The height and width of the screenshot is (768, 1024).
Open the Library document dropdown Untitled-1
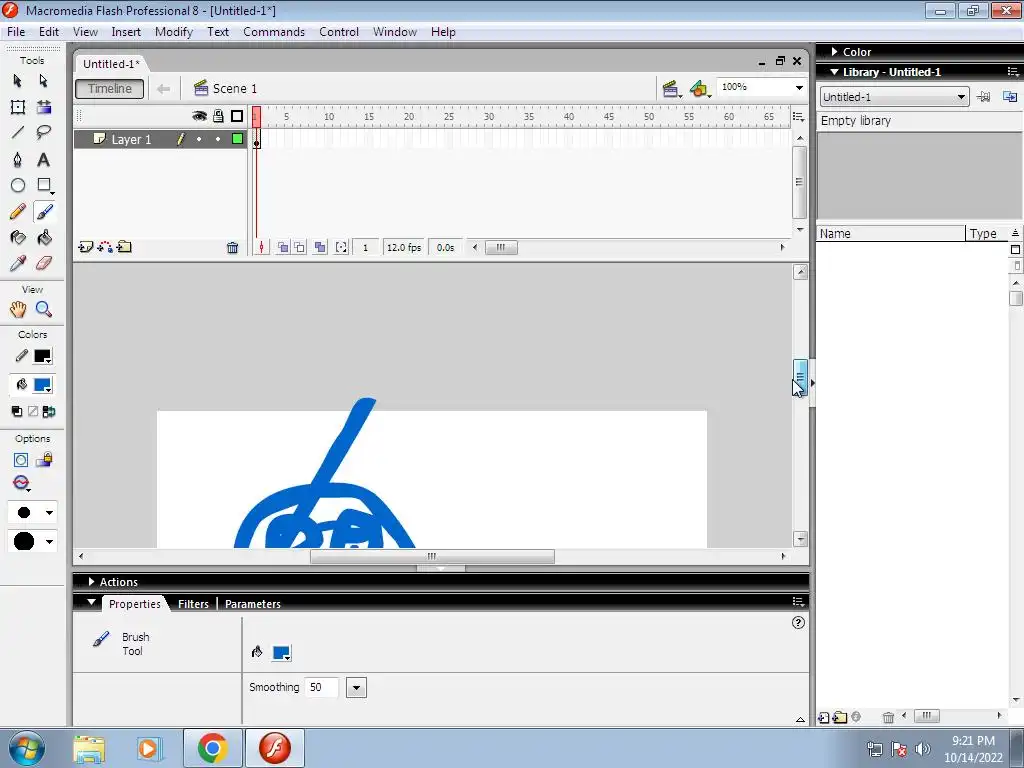894,97
